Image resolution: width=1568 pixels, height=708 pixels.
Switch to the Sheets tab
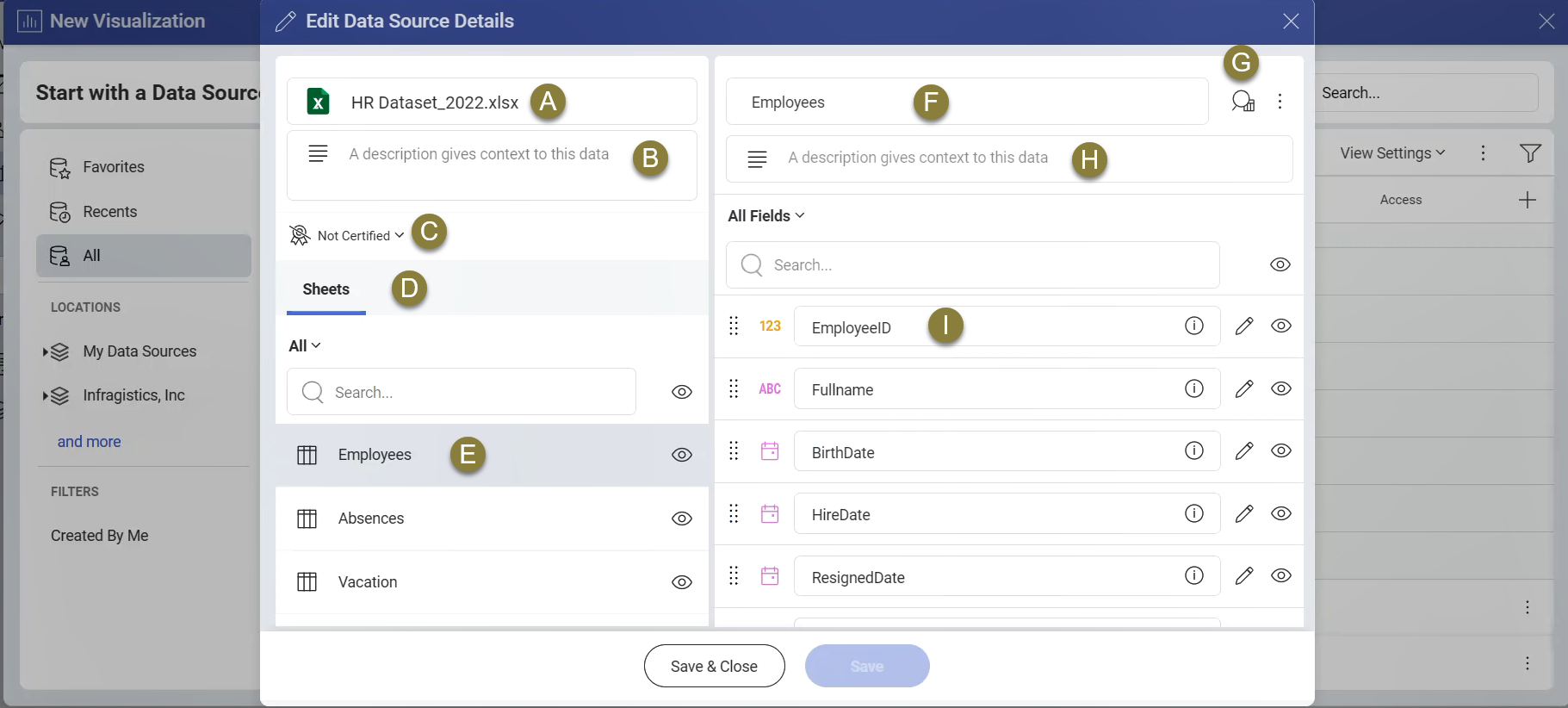[x=326, y=289]
